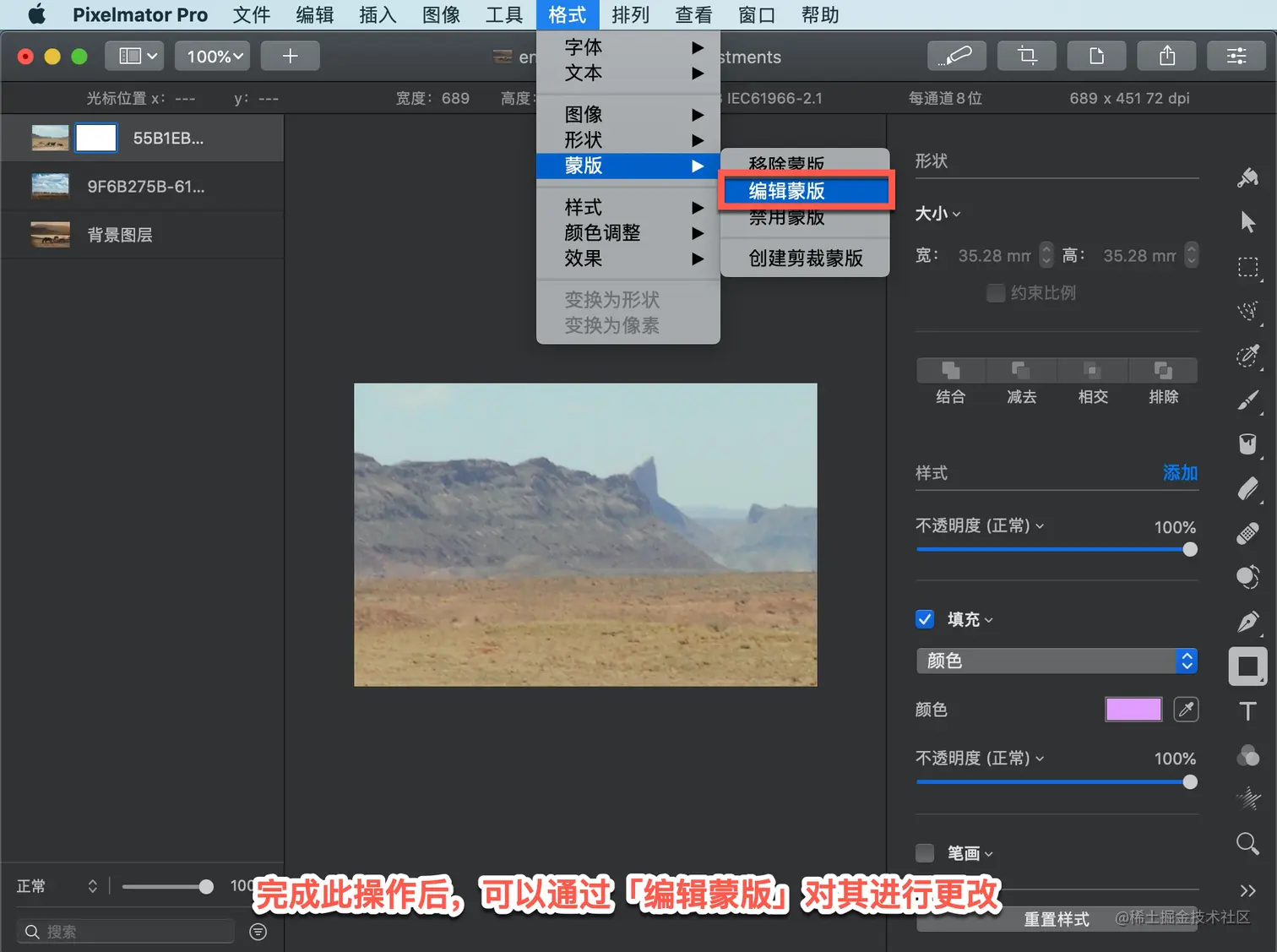Open the 颜色 fill style combo box
Viewport: 1277px width, 952px height.
pyautogui.click(x=1057, y=661)
